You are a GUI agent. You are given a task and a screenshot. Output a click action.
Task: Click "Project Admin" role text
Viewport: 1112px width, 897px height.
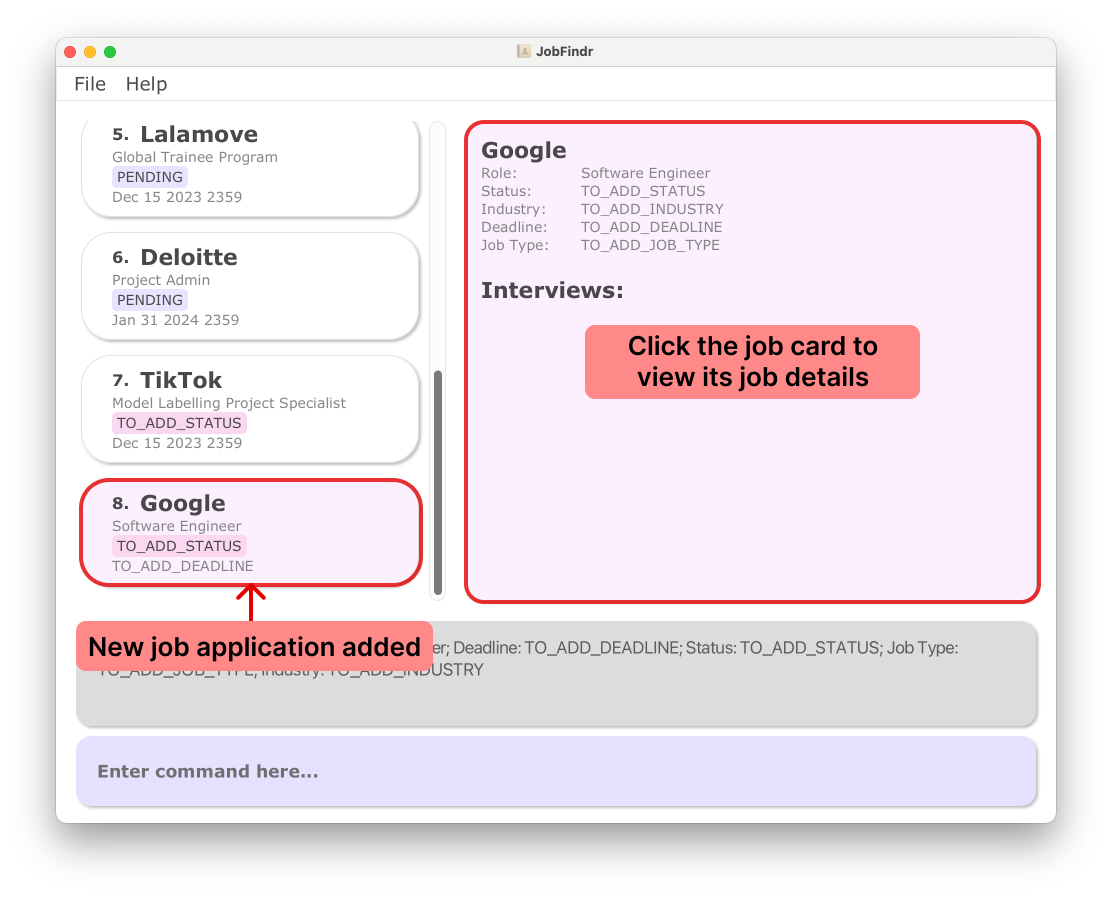tap(161, 280)
